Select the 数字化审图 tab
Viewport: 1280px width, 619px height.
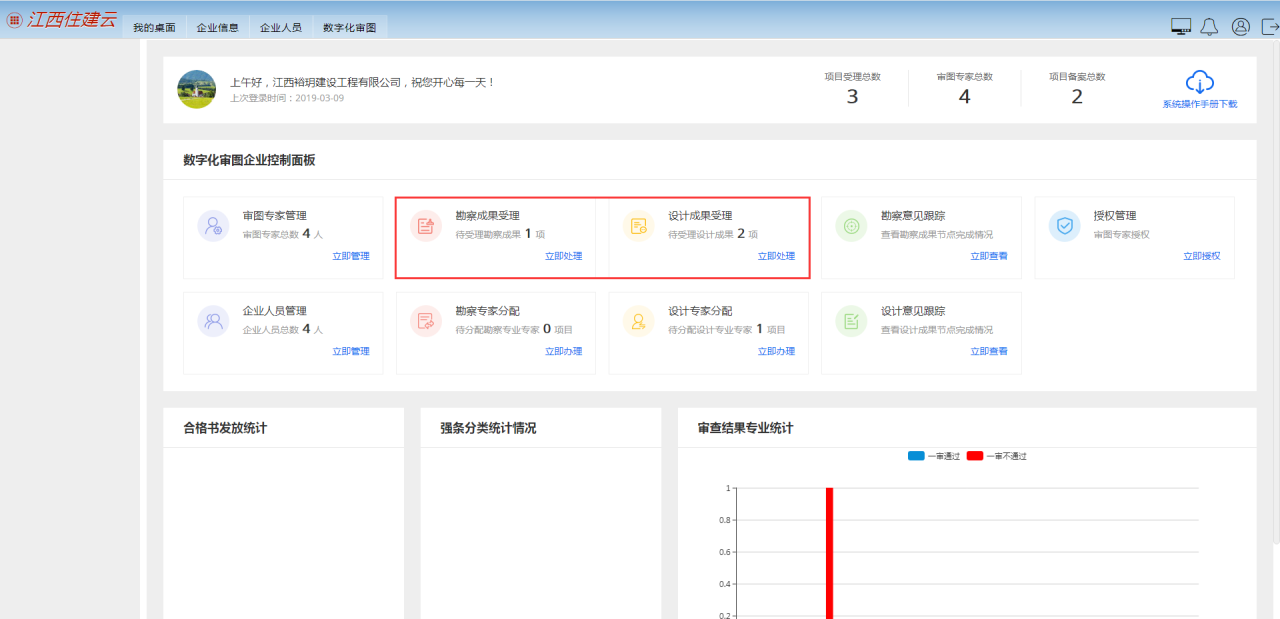(x=350, y=27)
